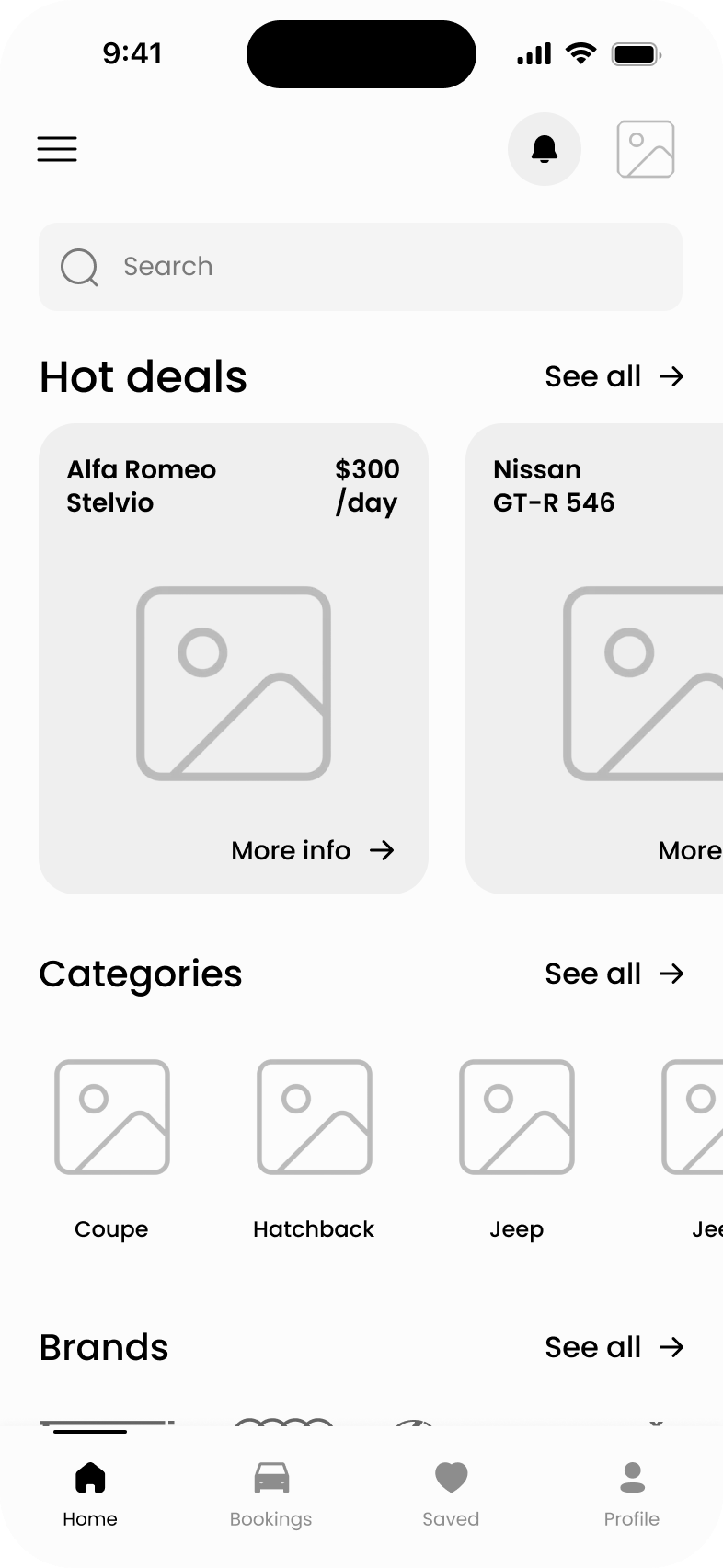Choose the Jeep category thumbnail
The image size is (723, 1568).
517,1117
